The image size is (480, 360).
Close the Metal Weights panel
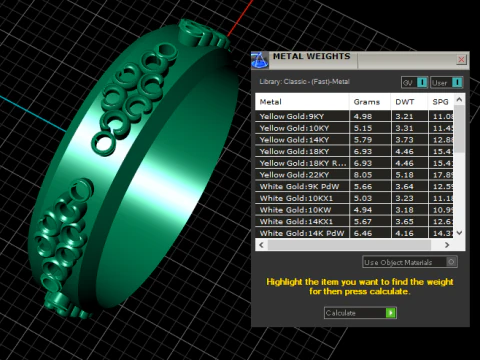click(461, 59)
